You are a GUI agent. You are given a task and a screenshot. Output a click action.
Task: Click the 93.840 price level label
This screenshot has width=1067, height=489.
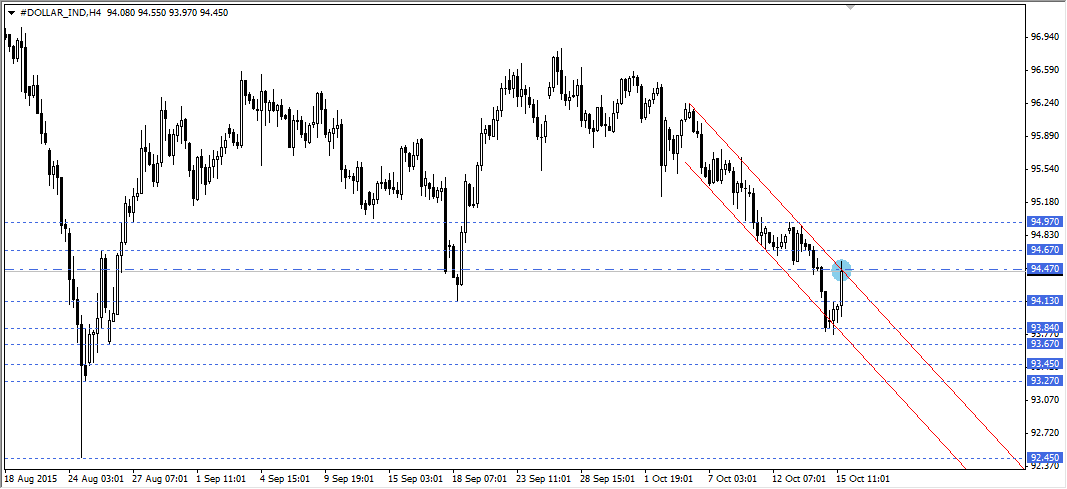click(x=1044, y=327)
